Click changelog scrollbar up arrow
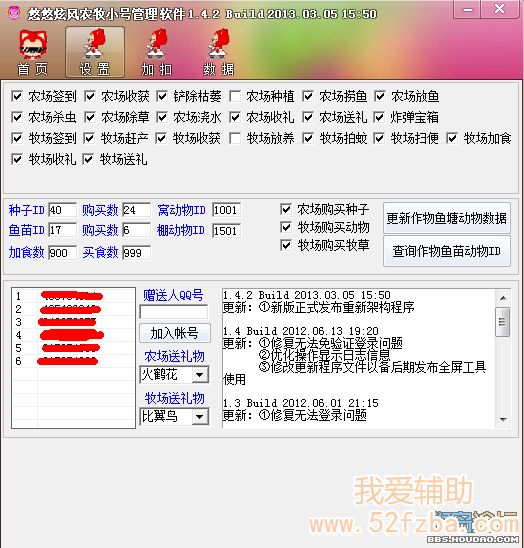The width and height of the screenshot is (524, 548). click(503, 298)
